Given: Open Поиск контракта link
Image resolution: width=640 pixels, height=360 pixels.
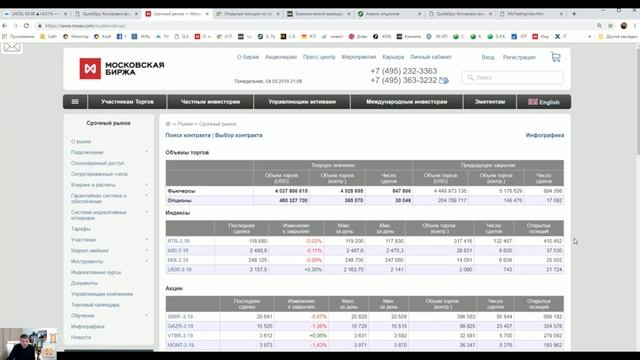Looking at the screenshot, I should [188, 135].
